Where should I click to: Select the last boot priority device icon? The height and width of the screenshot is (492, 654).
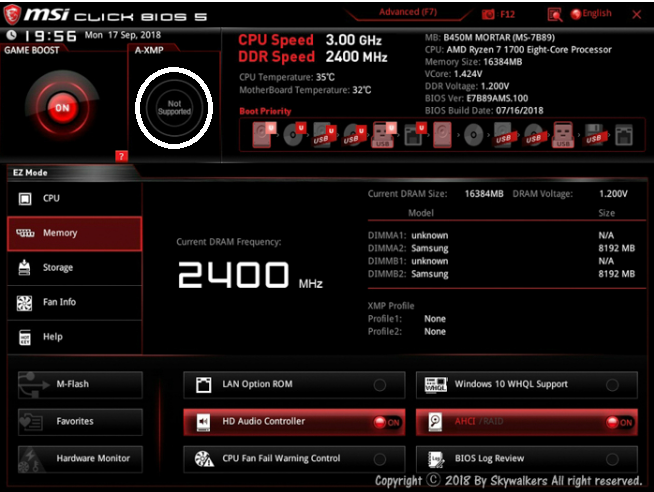(x=622, y=134)
